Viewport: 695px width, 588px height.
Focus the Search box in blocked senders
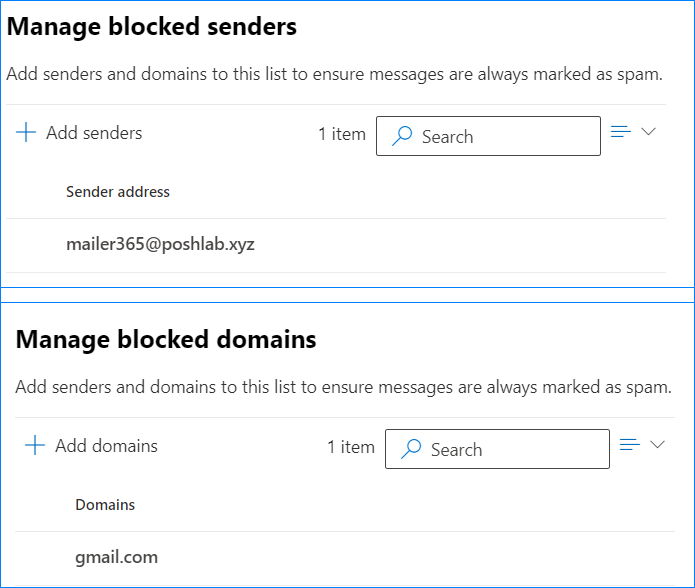point(488,136)
